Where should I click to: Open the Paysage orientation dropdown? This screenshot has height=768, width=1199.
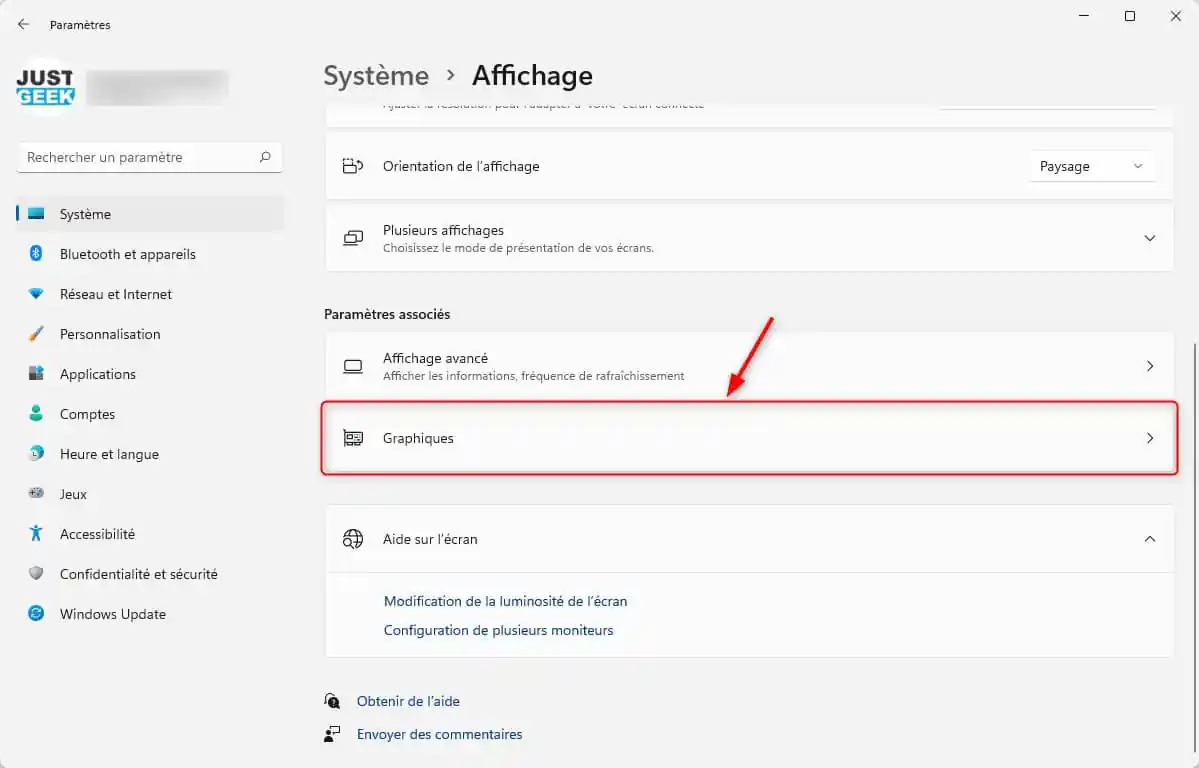(1092, 166)
